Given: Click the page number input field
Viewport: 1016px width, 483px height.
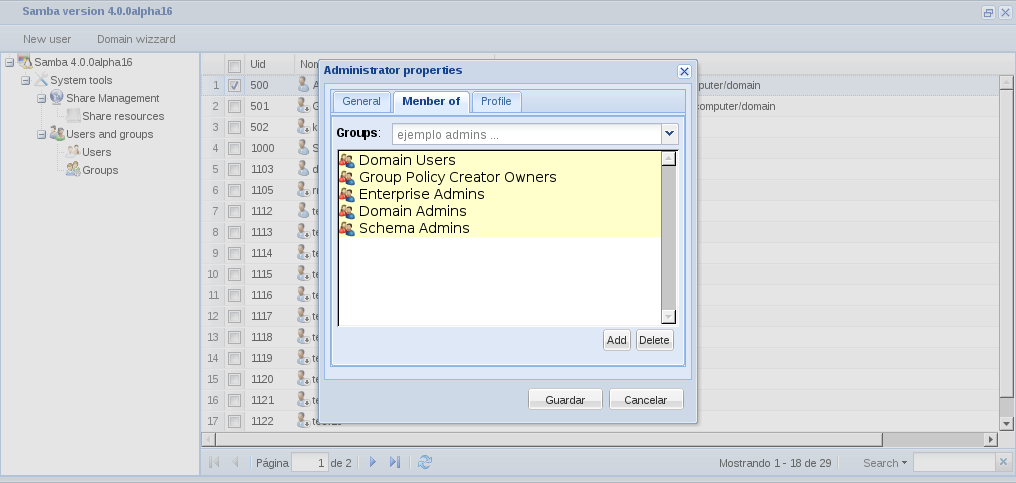Looking at the screenshot, I should [x=309, y=463].
